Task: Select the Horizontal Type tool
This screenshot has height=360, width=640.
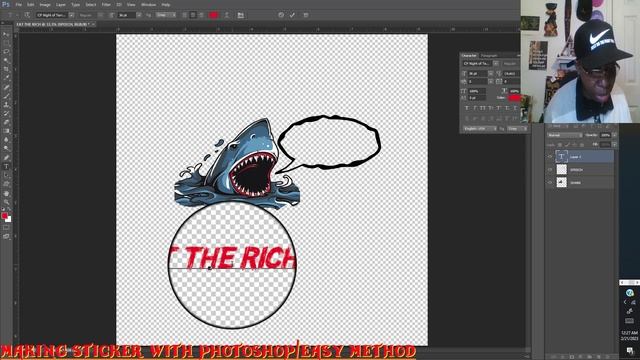Action: [x=6, y=167]
